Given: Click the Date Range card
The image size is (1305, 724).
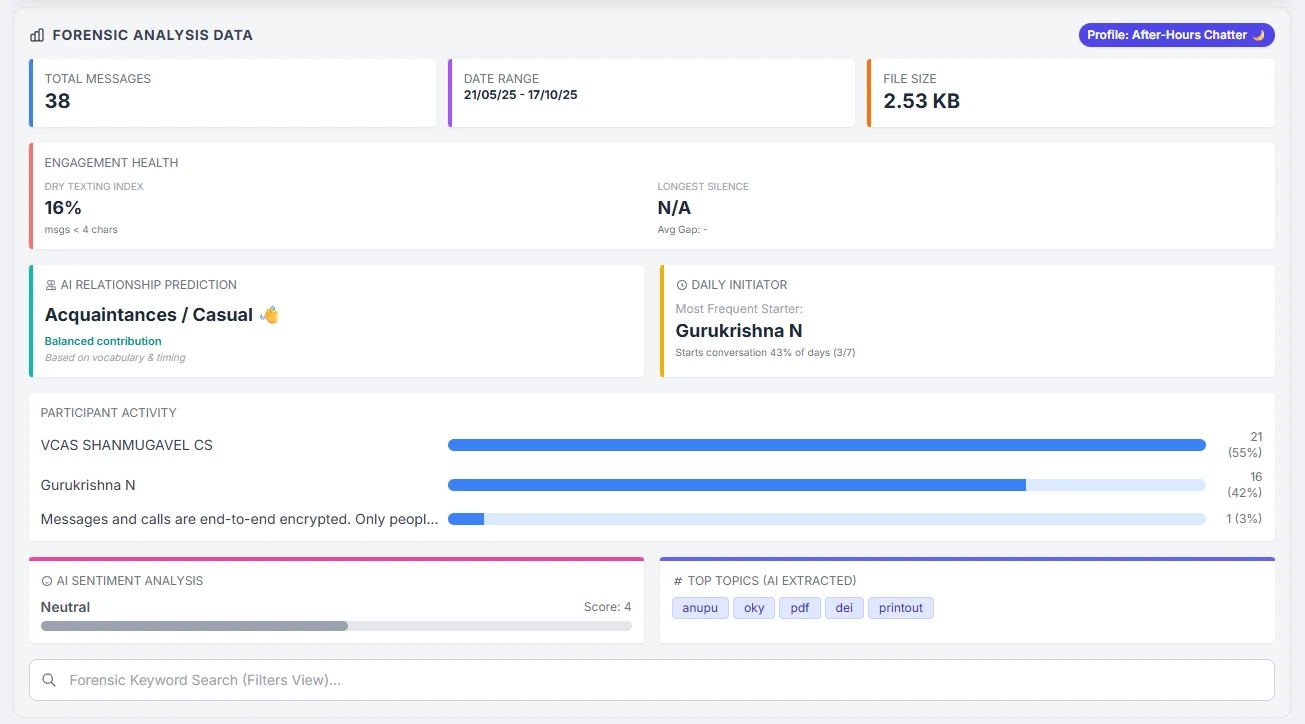Looking at the screenshot, I should [651, 93].
